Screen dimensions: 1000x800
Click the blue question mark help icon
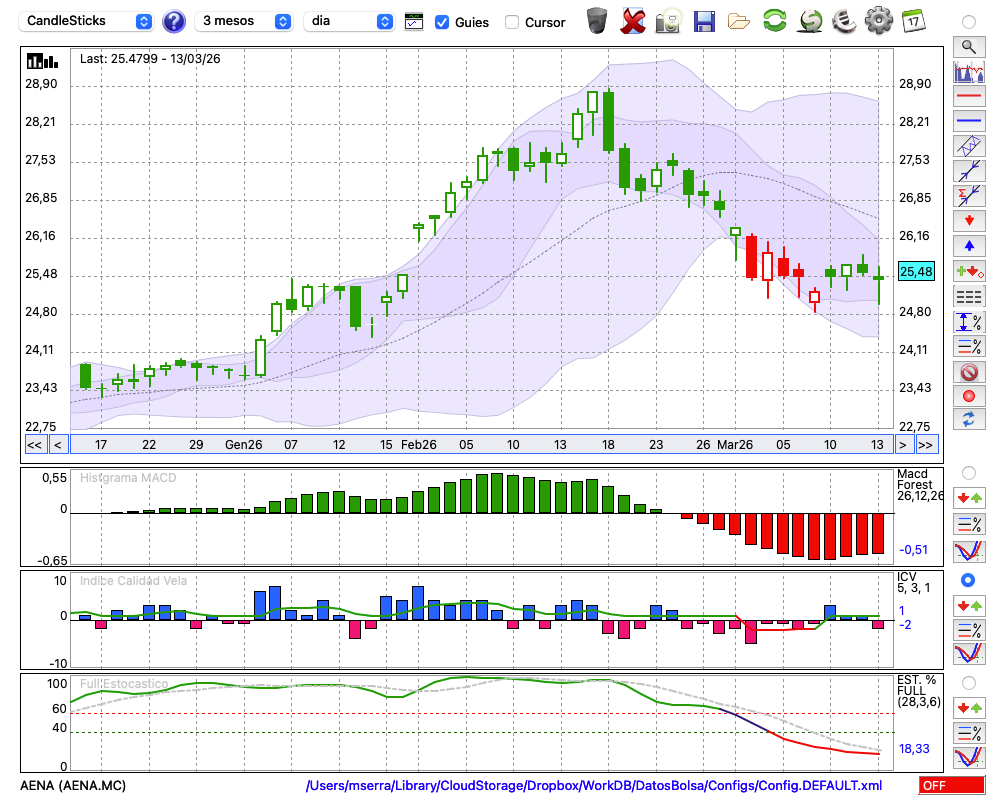pyautogui.click(x=174, y=21)
